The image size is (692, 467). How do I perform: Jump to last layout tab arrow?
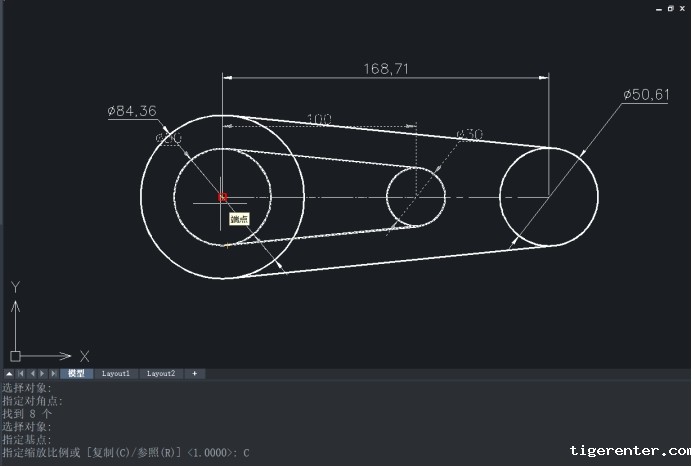pos(54,374)
